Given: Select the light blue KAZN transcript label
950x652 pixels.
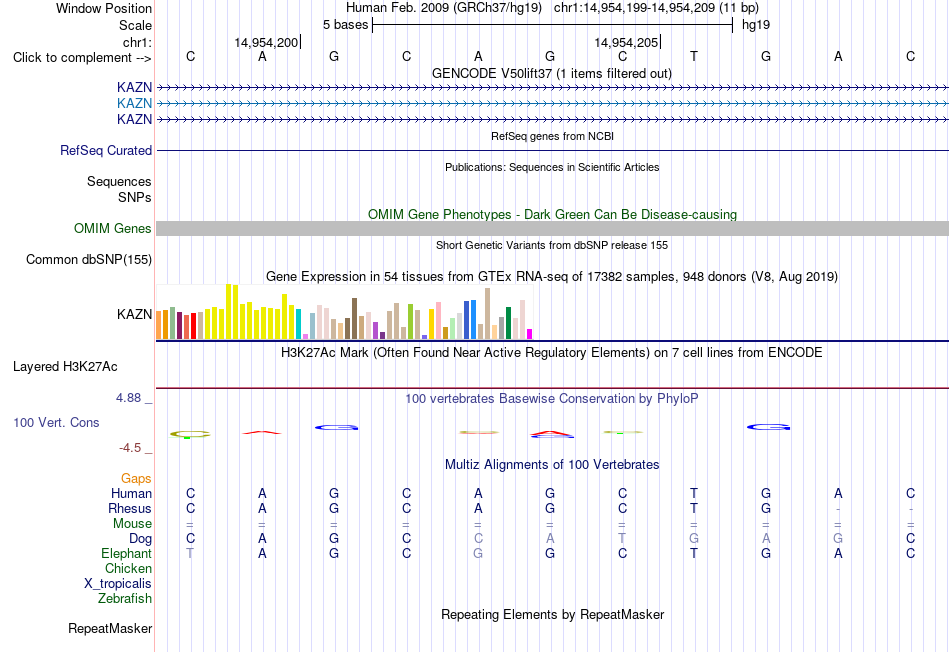Looking at the screenshot, I should 135,104.
